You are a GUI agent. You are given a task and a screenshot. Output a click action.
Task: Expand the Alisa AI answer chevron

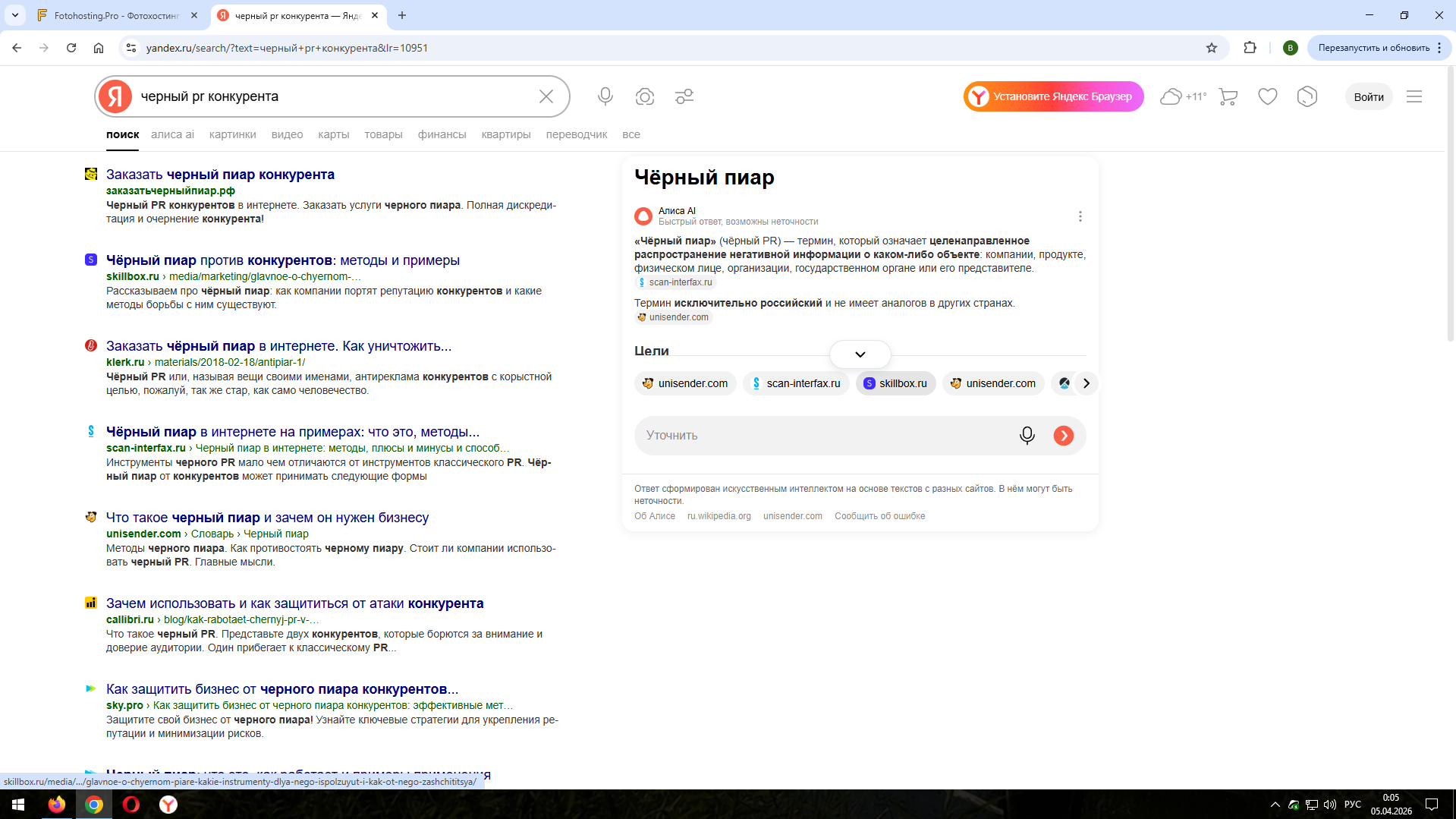(860, 354)
